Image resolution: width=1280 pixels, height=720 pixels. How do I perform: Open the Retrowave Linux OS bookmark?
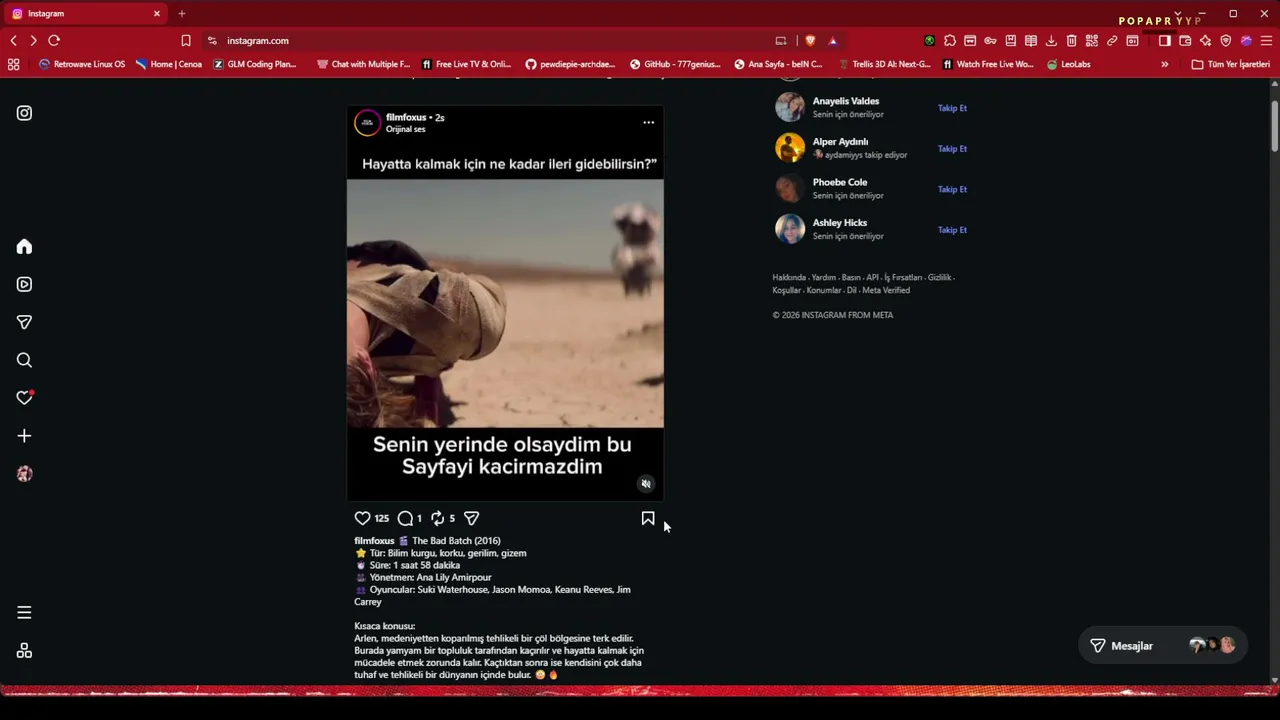pyautogui.click(x=82, y=64)
